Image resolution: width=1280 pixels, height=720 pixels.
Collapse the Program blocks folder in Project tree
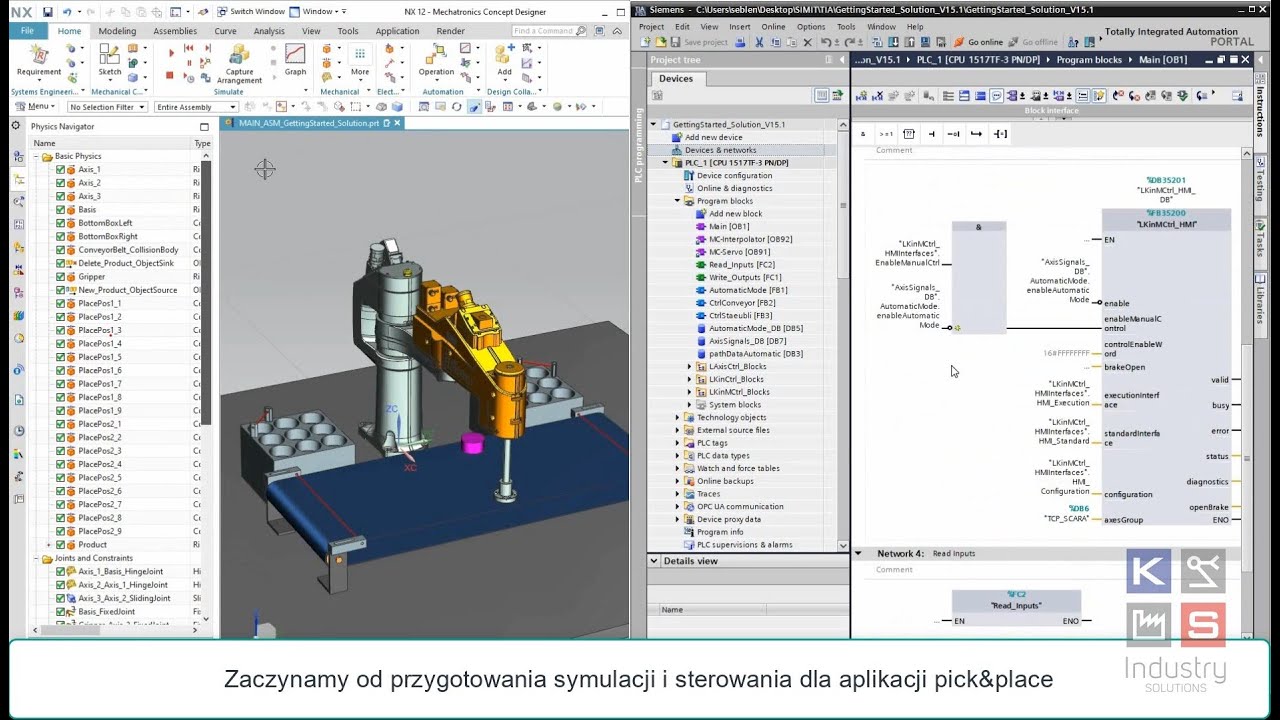677,201
